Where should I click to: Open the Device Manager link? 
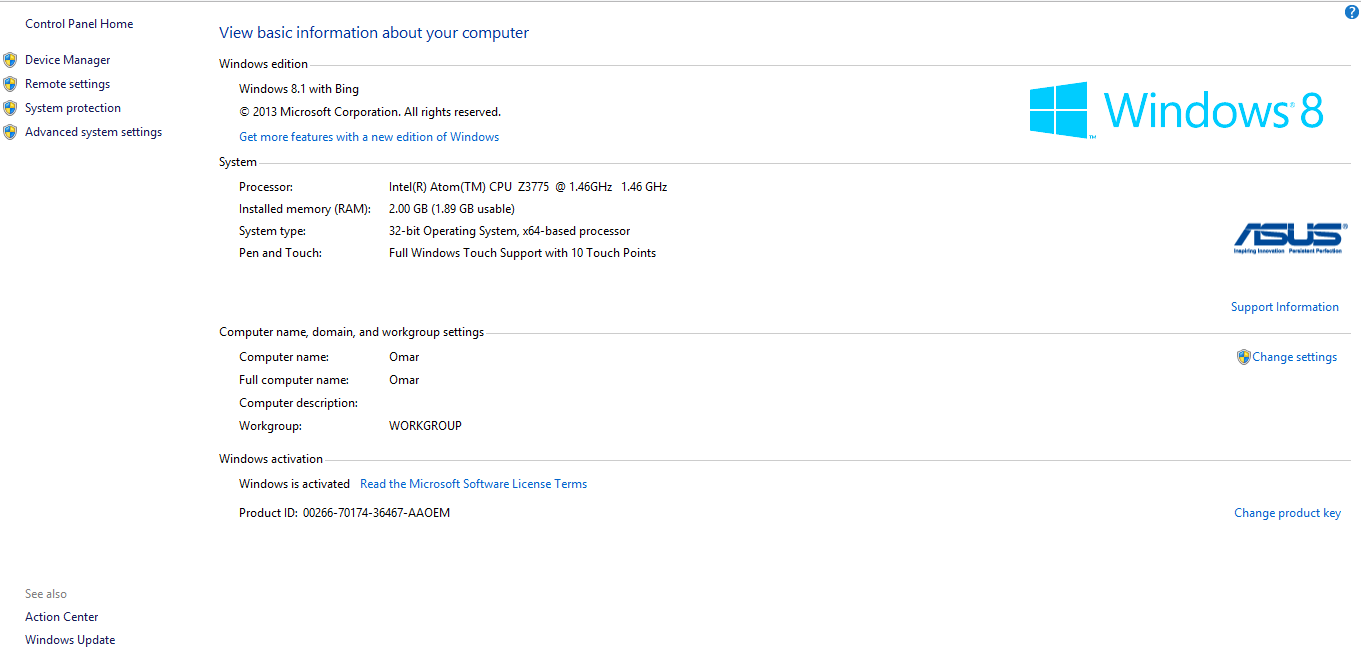point(68,60)
